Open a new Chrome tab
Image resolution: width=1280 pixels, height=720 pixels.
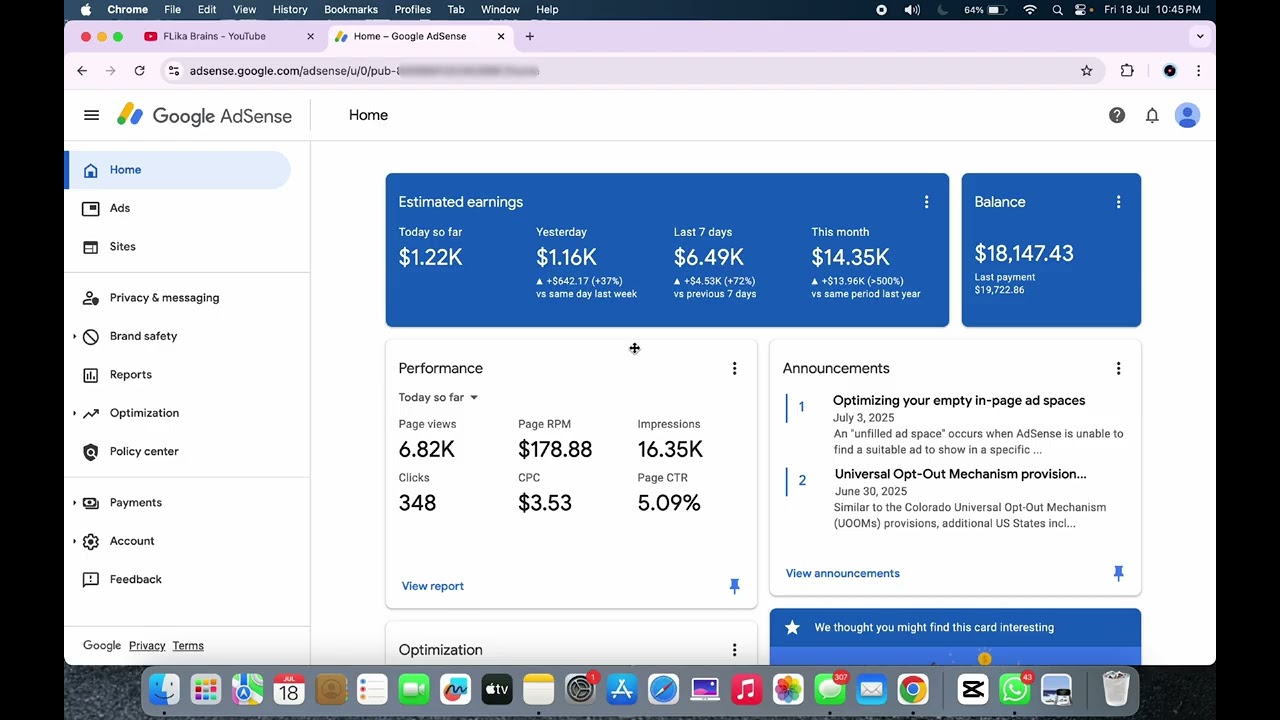pyautogui.click(x=529, y=37)
